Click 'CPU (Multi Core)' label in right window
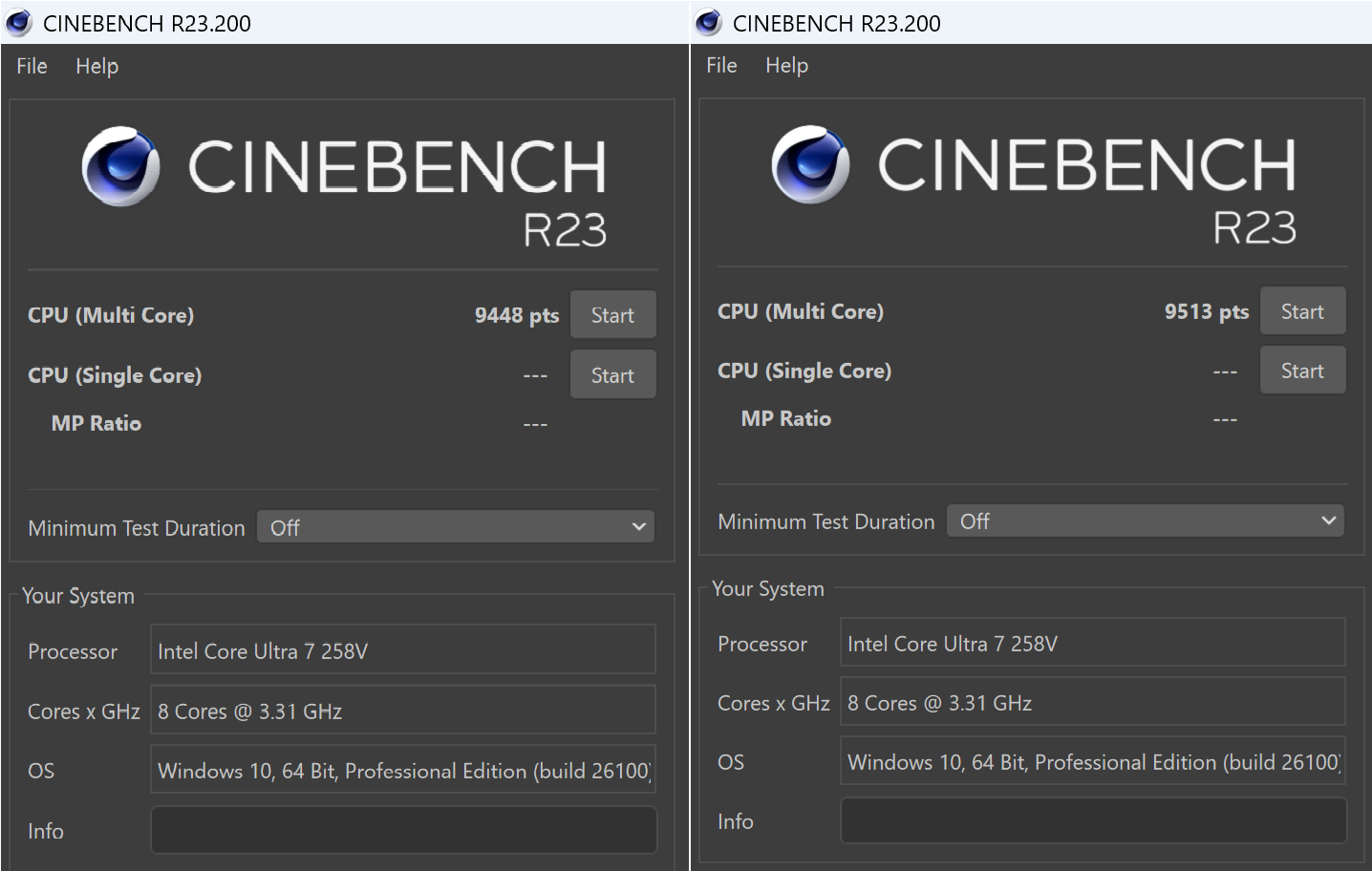Screen dimensions: 1372x871 801,311
